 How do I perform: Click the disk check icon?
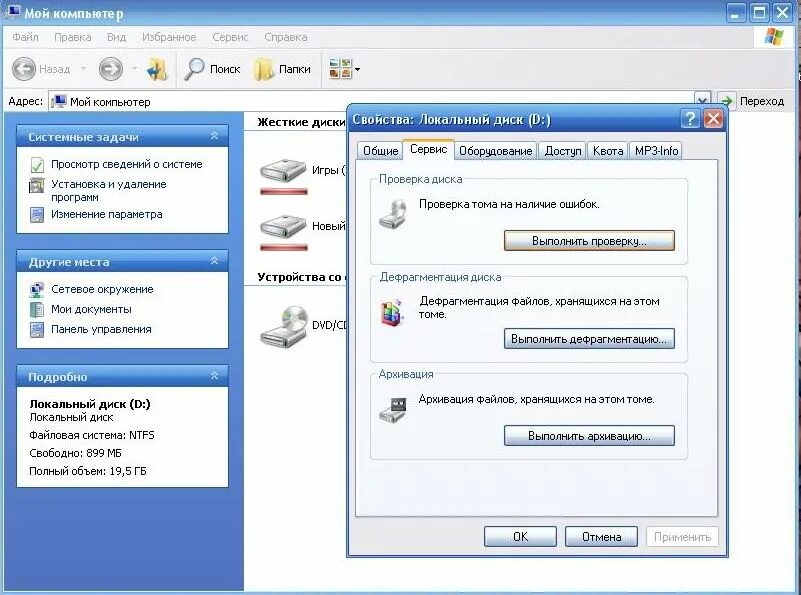393,213
